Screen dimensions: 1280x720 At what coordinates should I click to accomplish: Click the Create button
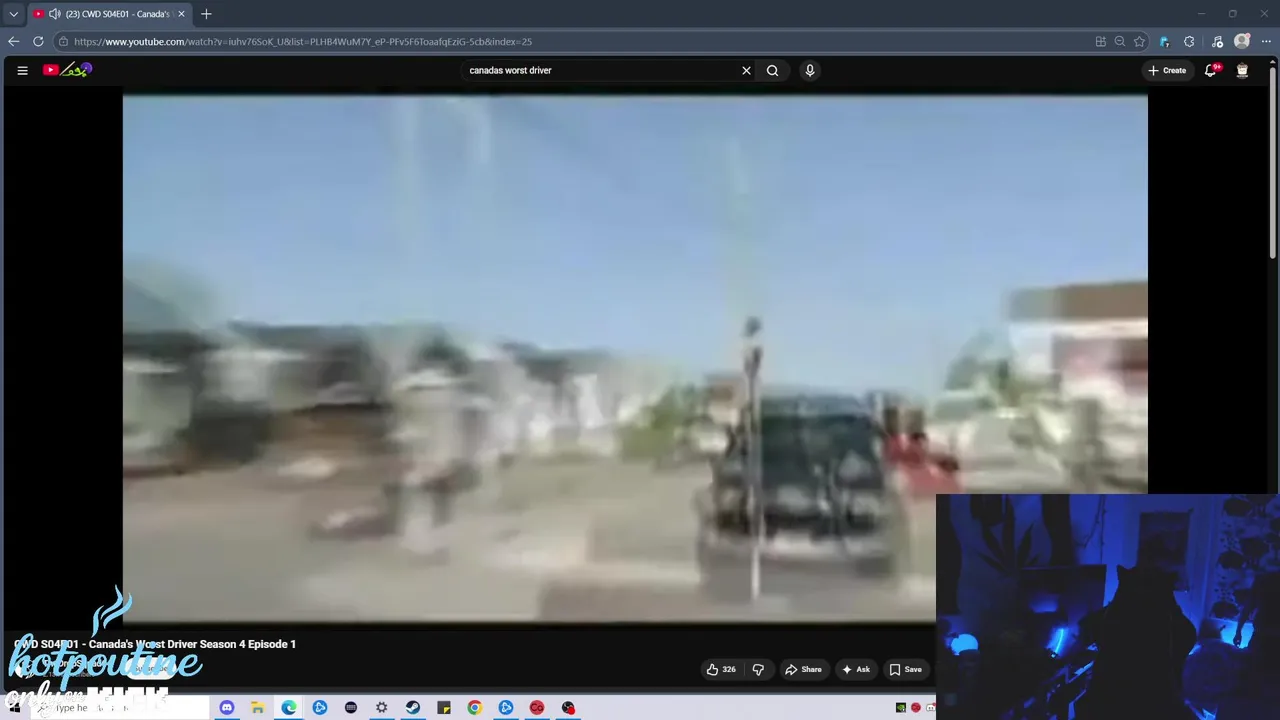point(1167,70)
